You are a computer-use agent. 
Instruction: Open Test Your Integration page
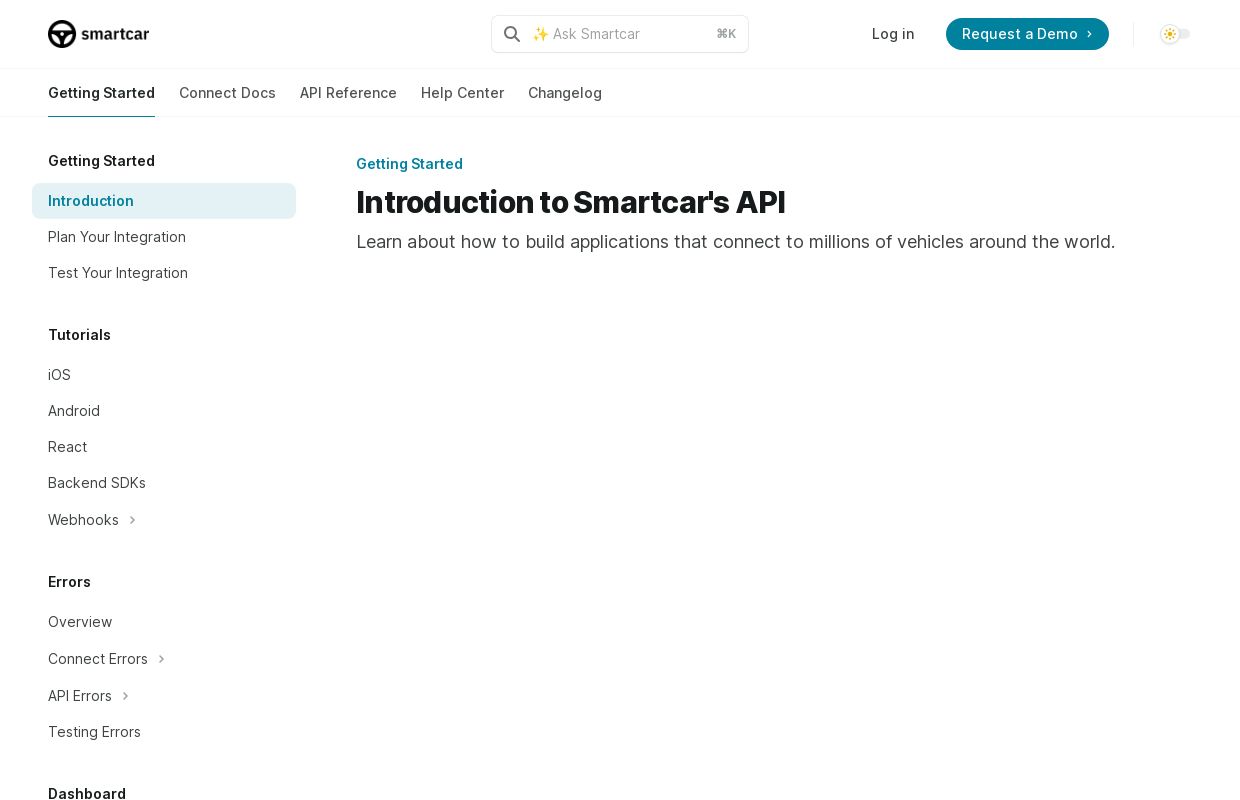[x=164, y=273]
